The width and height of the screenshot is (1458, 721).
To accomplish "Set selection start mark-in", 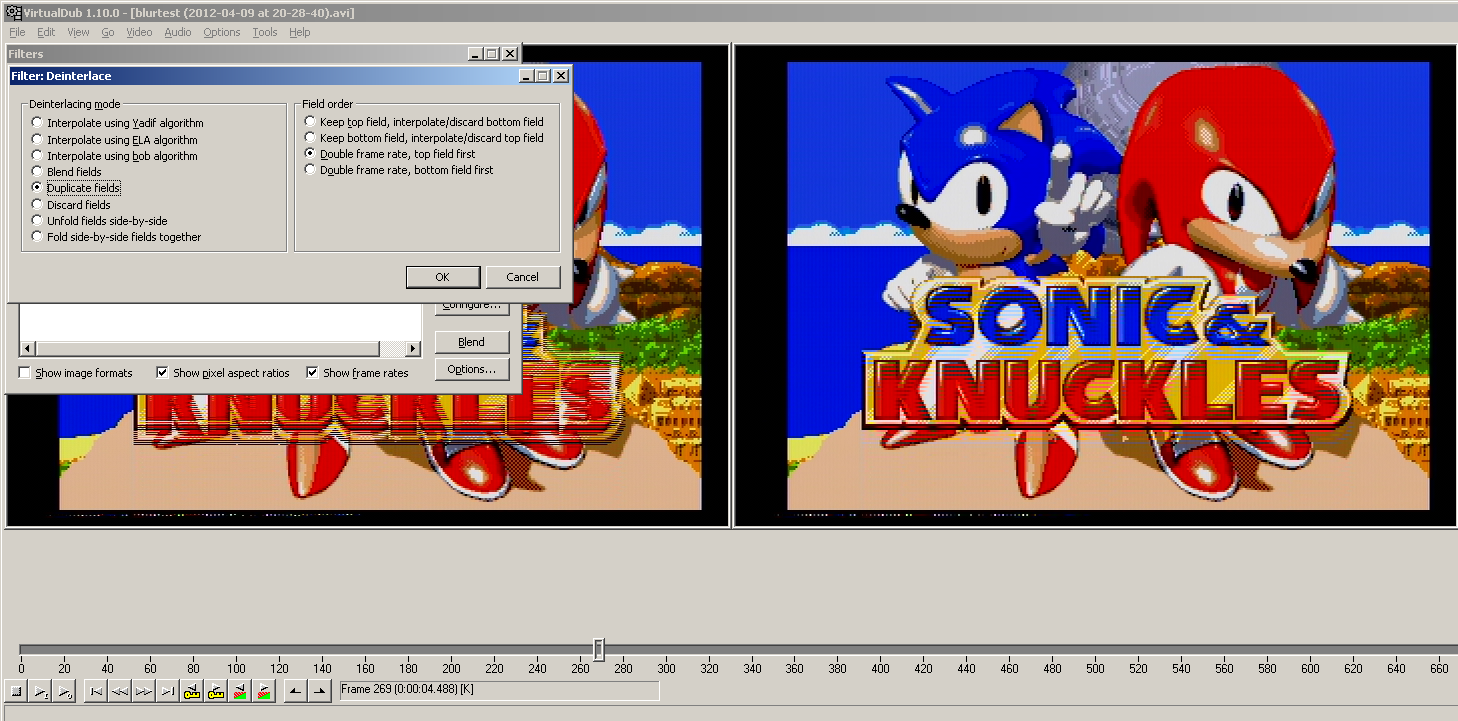I will 296,691.
